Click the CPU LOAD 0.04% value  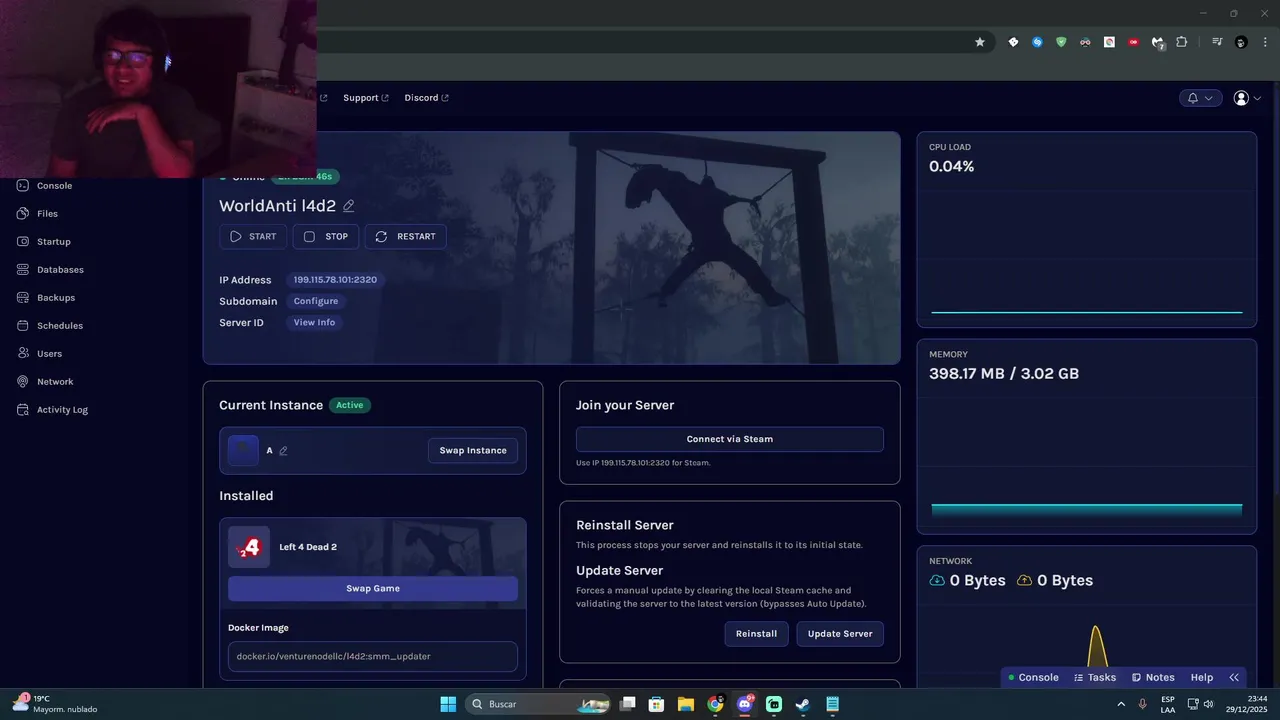pyautogui.click(x=951, y=167)
